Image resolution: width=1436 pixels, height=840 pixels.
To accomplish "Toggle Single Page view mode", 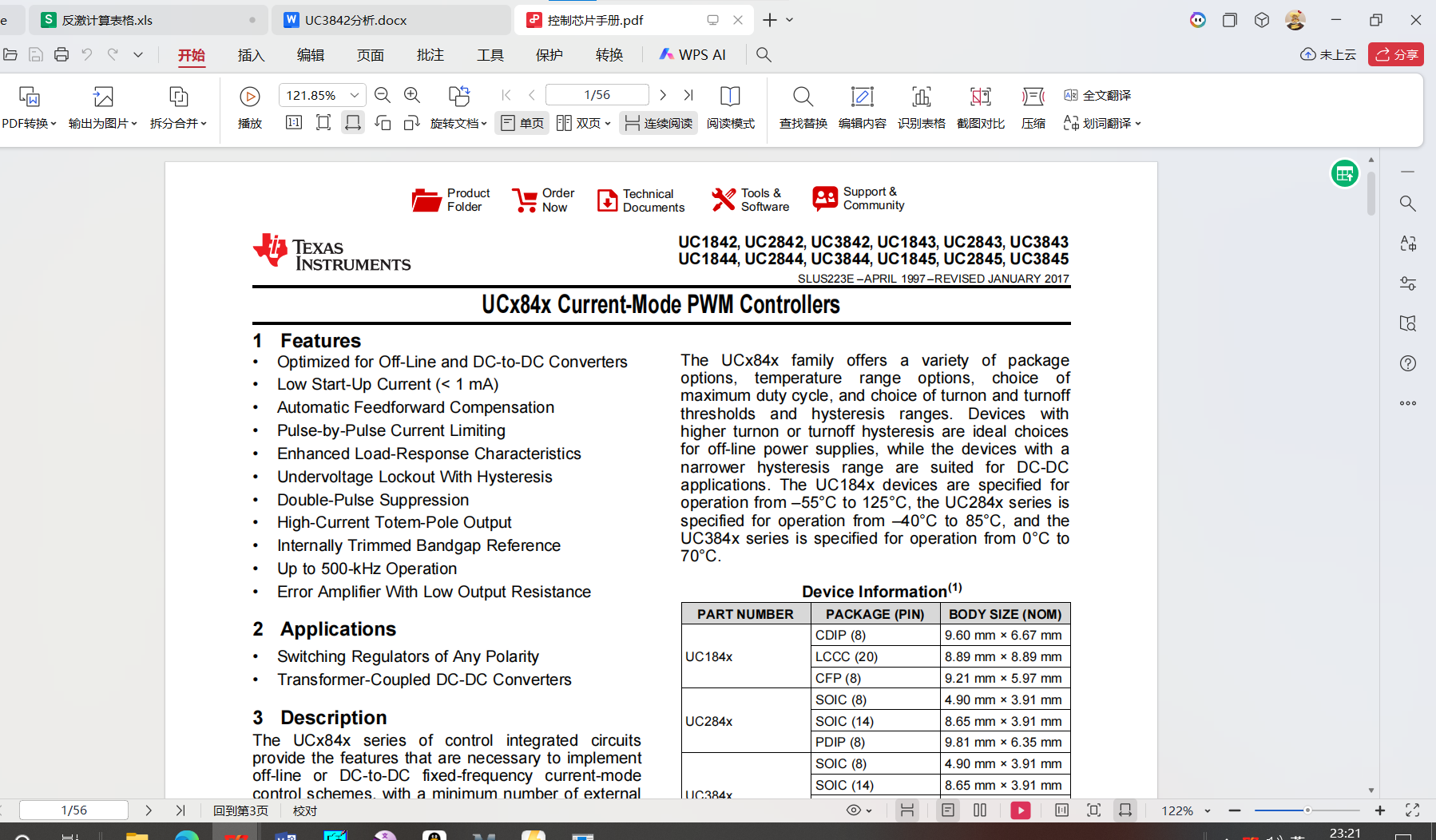I will (522, 123).
